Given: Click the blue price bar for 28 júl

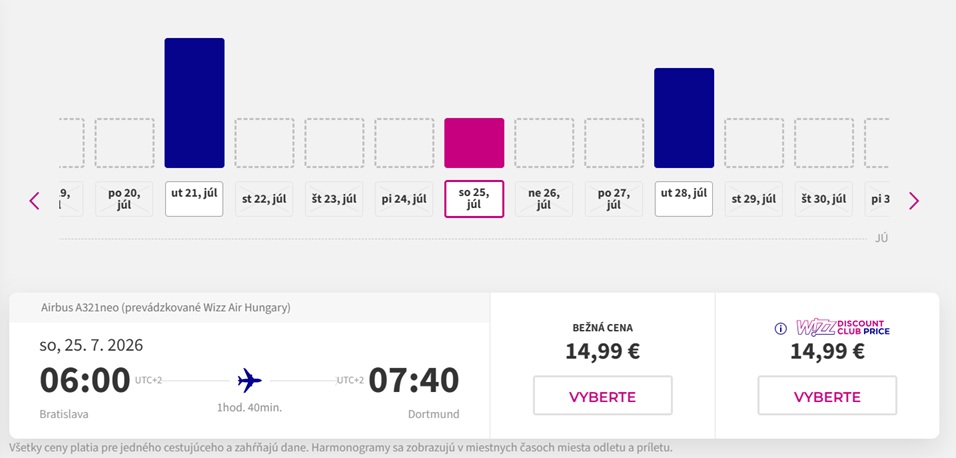Looking at the screenshot, I should click(684, 118).
